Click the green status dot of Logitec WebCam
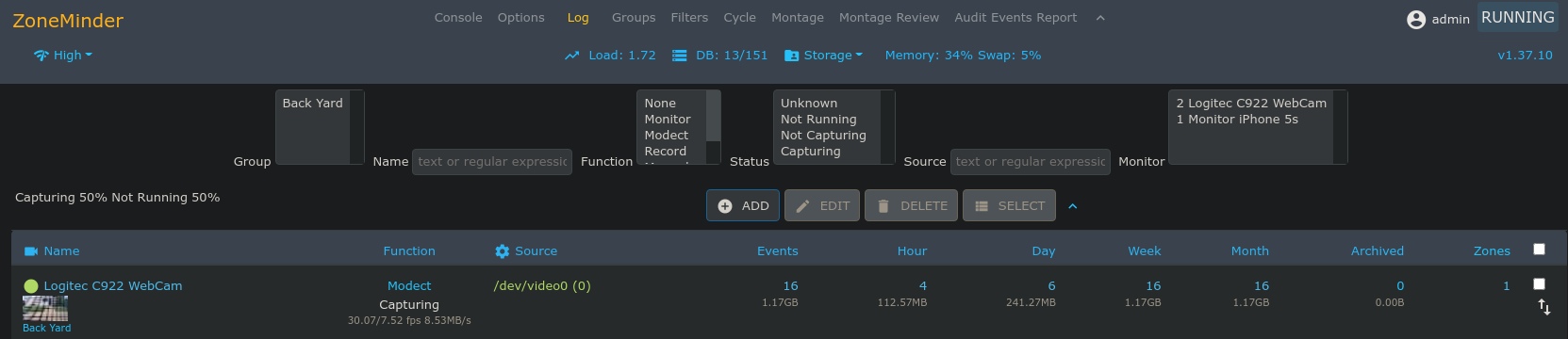This screenshot has width=1568, height=339. [x=31, y=286]
